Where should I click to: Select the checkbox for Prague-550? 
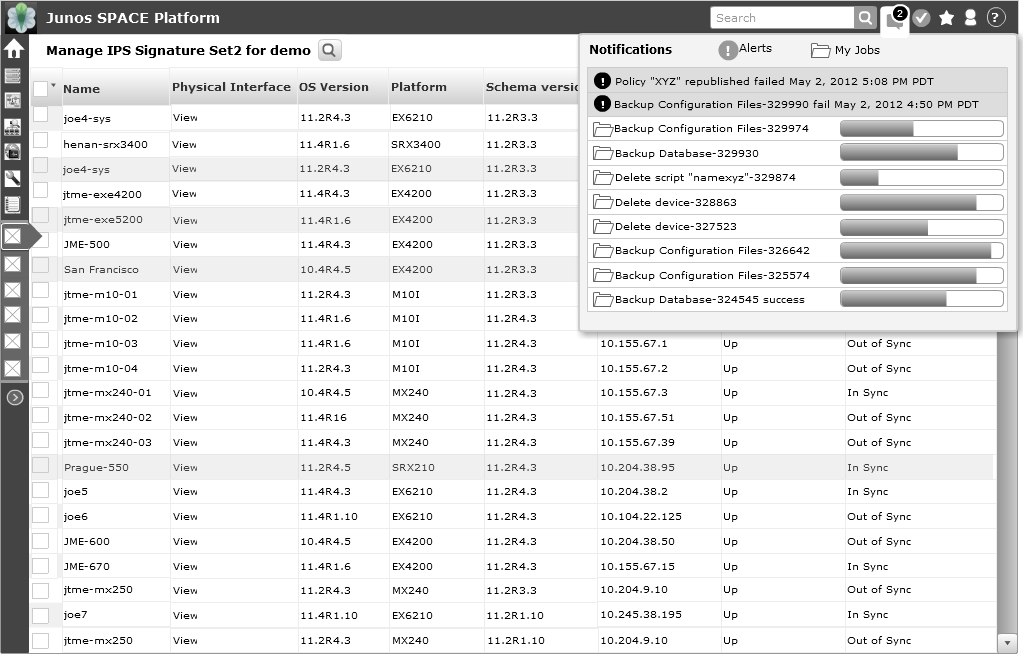coord(40,465)
